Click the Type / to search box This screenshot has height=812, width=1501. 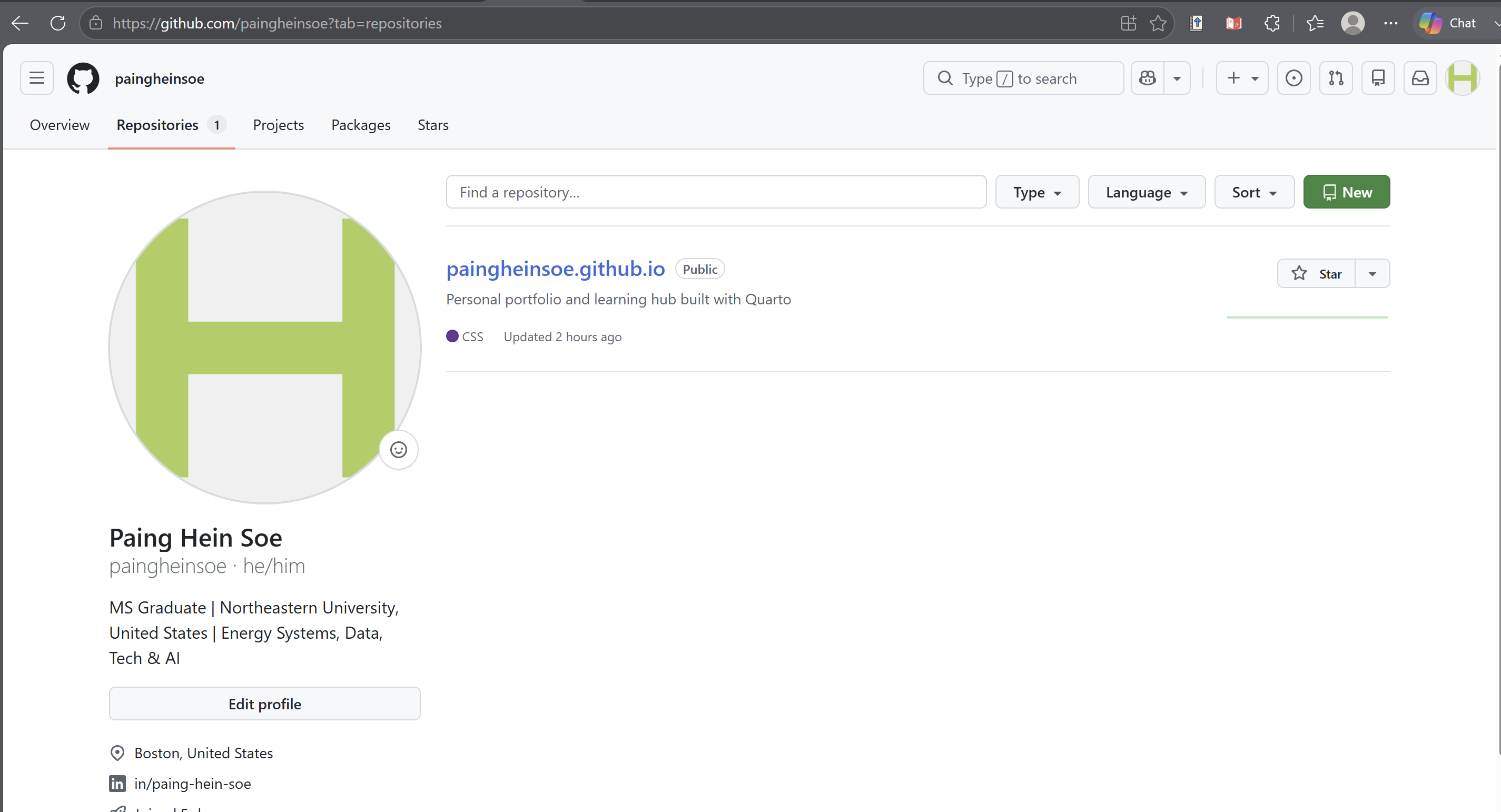pos(1023,78)
